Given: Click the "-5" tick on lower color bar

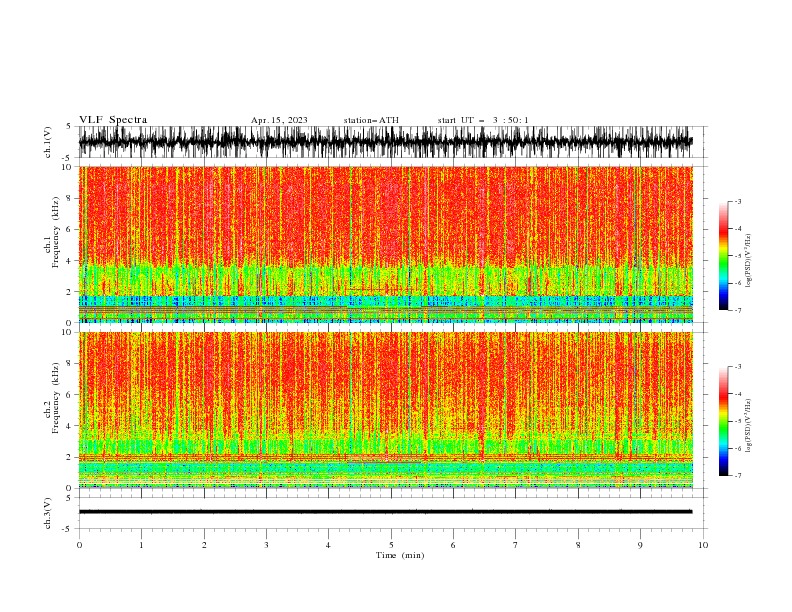Looking at the screenshot, I should pos(738,421).
